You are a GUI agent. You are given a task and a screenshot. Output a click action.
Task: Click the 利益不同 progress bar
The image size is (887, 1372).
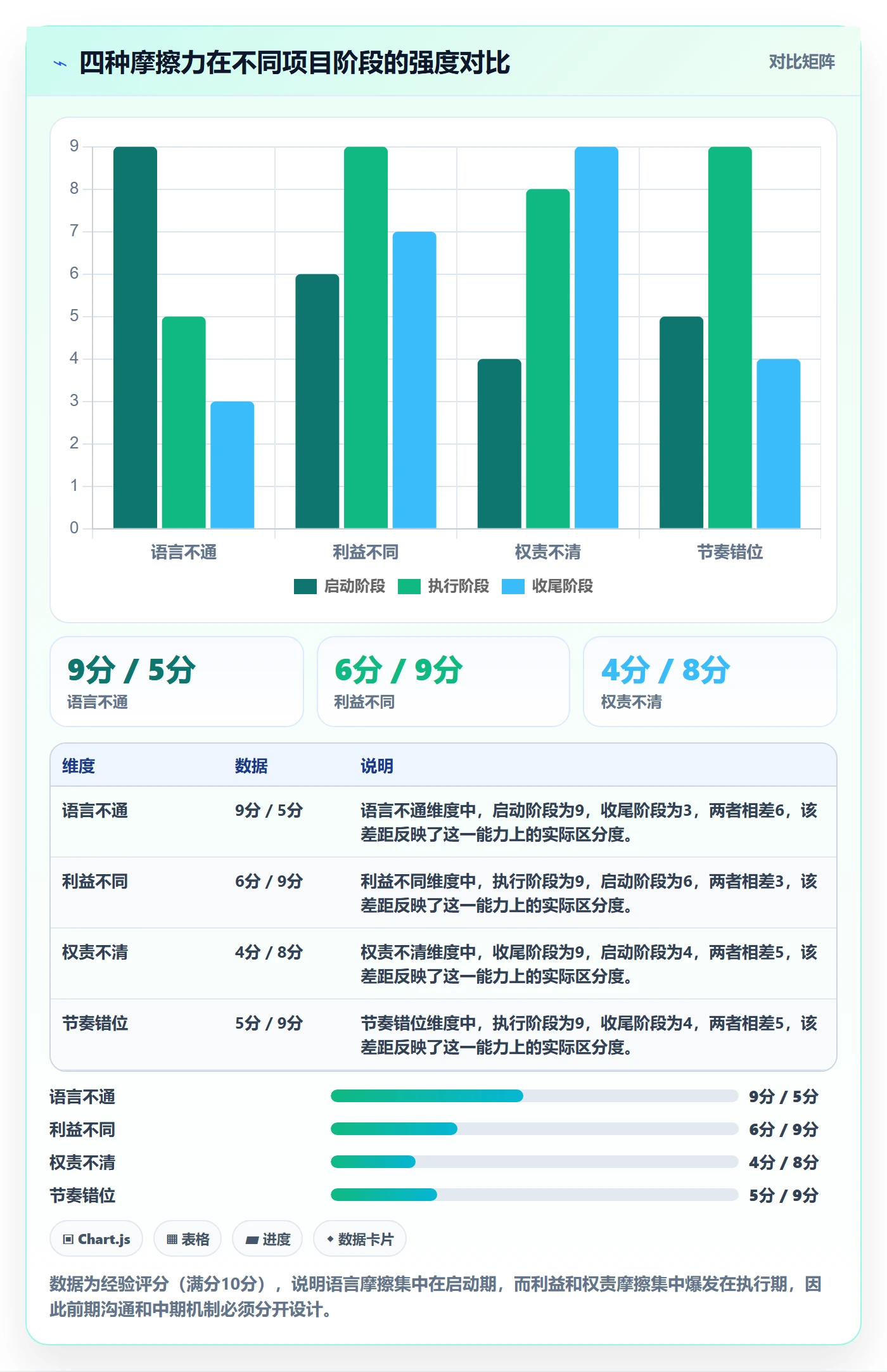pyautogui.click(x=534, y=1129)
